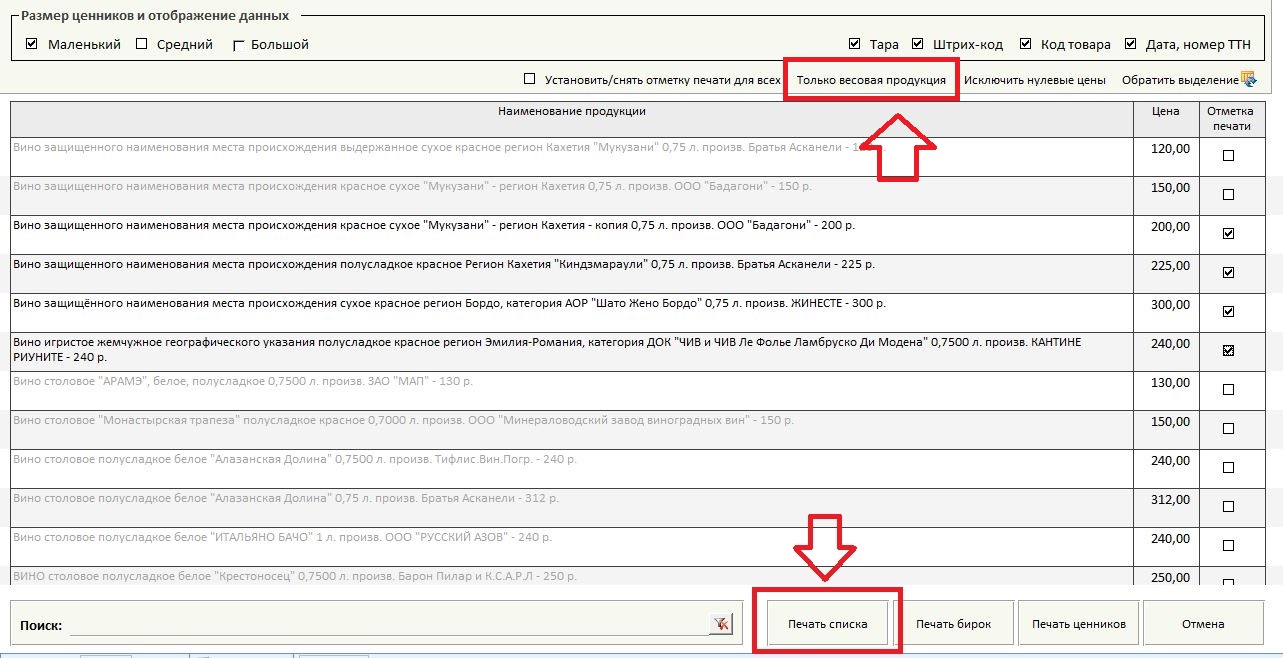Unmark print checkbox for the 300,00 Бордо wine

click(x=1229, y=312)
